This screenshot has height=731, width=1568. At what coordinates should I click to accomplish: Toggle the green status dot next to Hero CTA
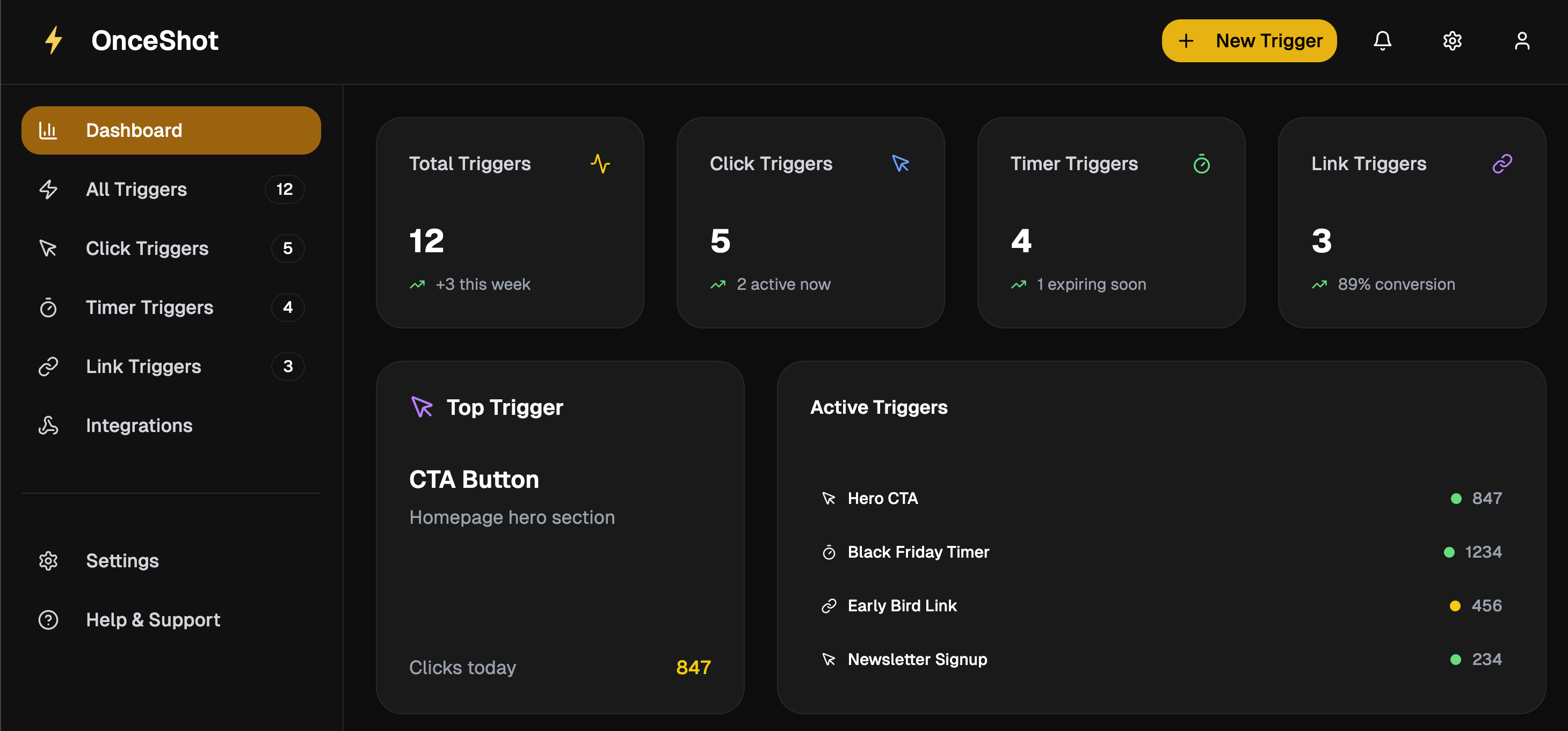point(1455,499)
